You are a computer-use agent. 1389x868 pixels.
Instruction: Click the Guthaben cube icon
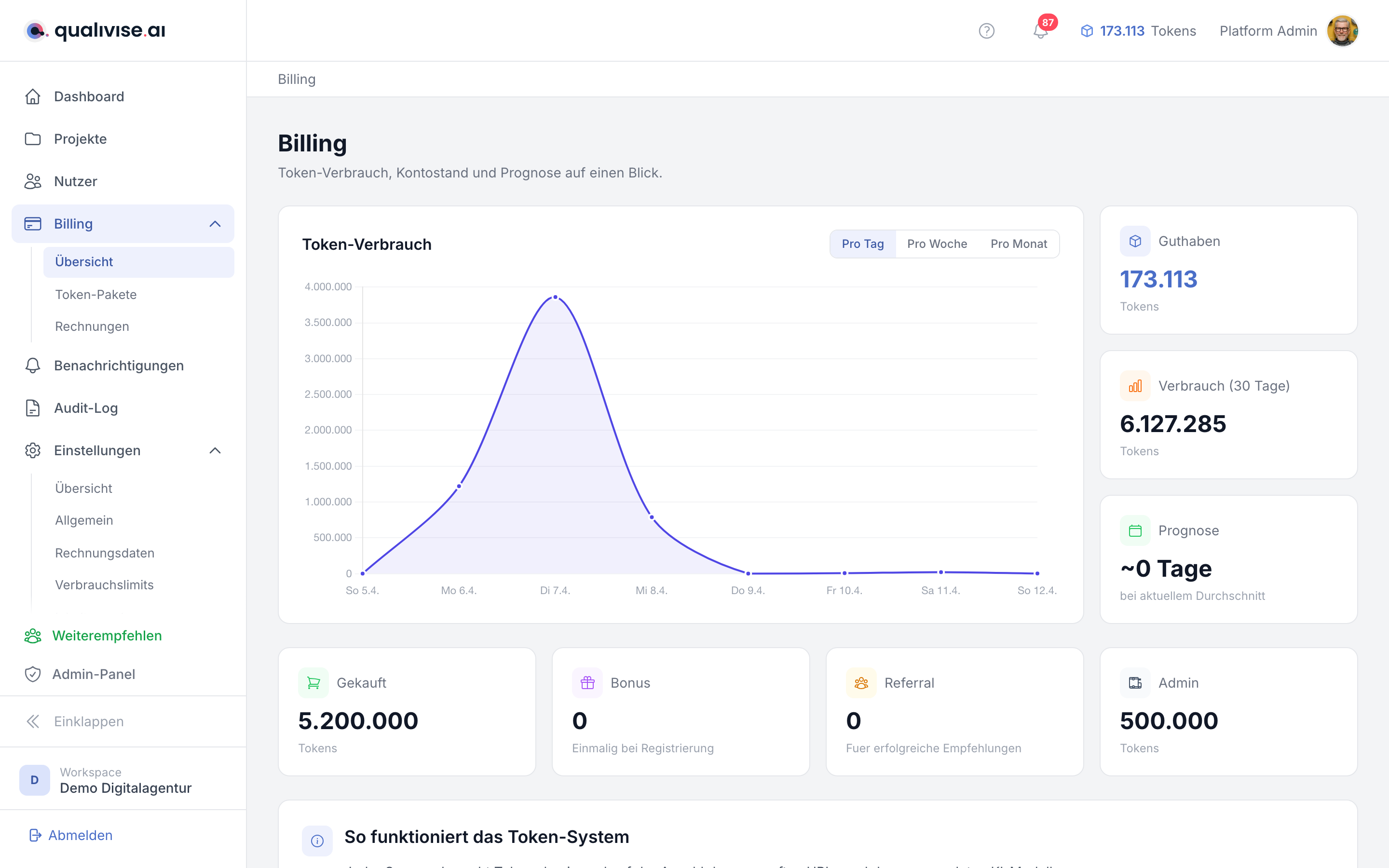(1135, 241)
